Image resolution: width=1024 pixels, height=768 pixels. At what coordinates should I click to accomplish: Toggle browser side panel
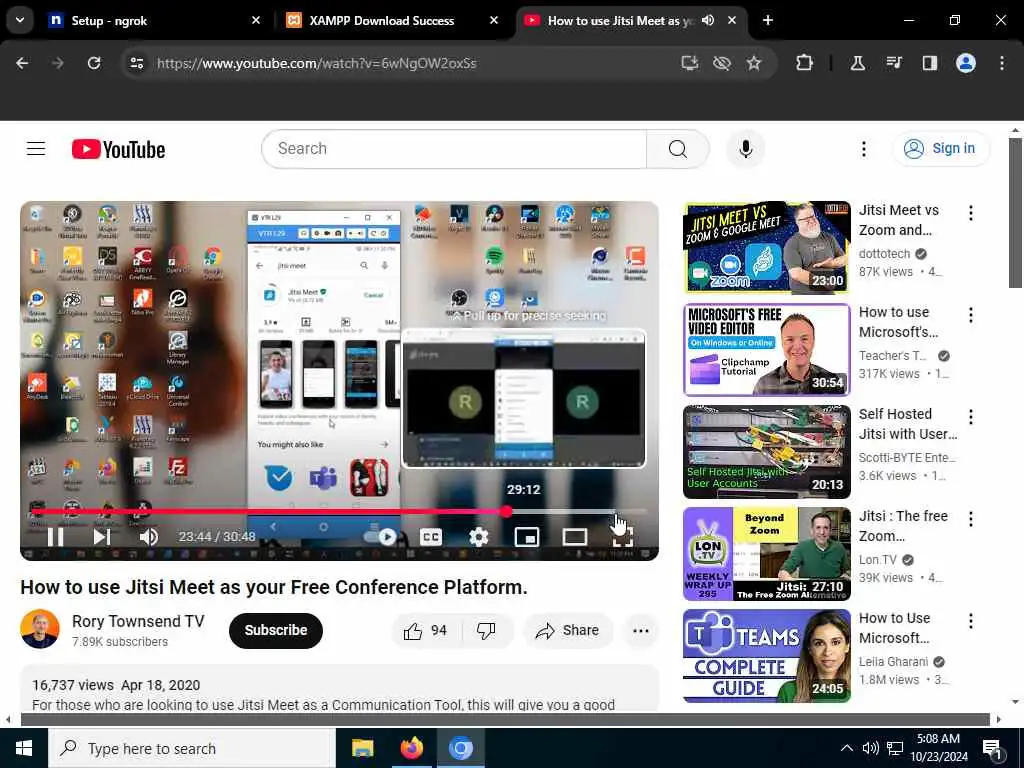pyautogui.click(x=930, y=63)
